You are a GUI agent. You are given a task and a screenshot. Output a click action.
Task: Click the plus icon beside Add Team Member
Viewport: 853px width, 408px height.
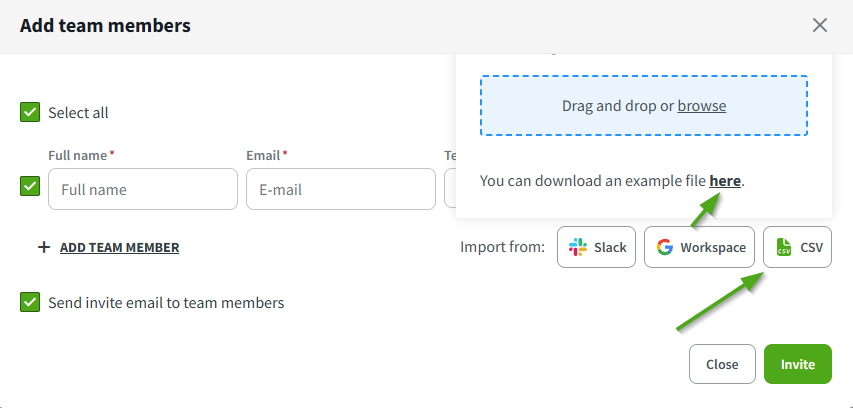(x=43, y=247)
